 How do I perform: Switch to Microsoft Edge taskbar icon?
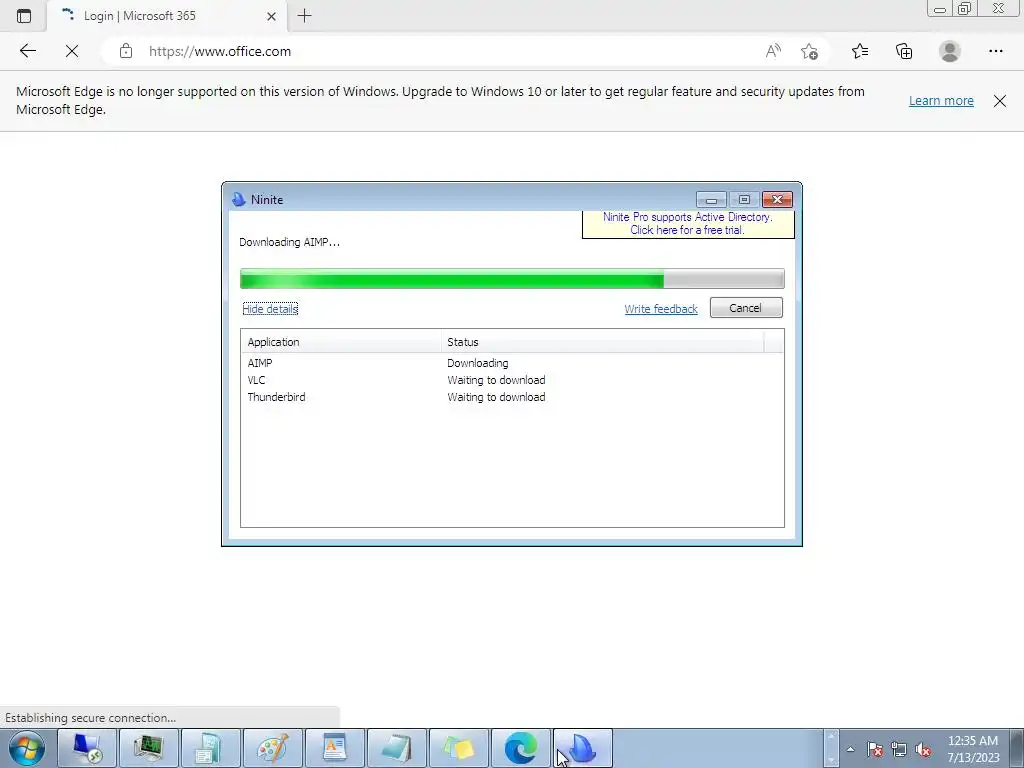(520, 748)
